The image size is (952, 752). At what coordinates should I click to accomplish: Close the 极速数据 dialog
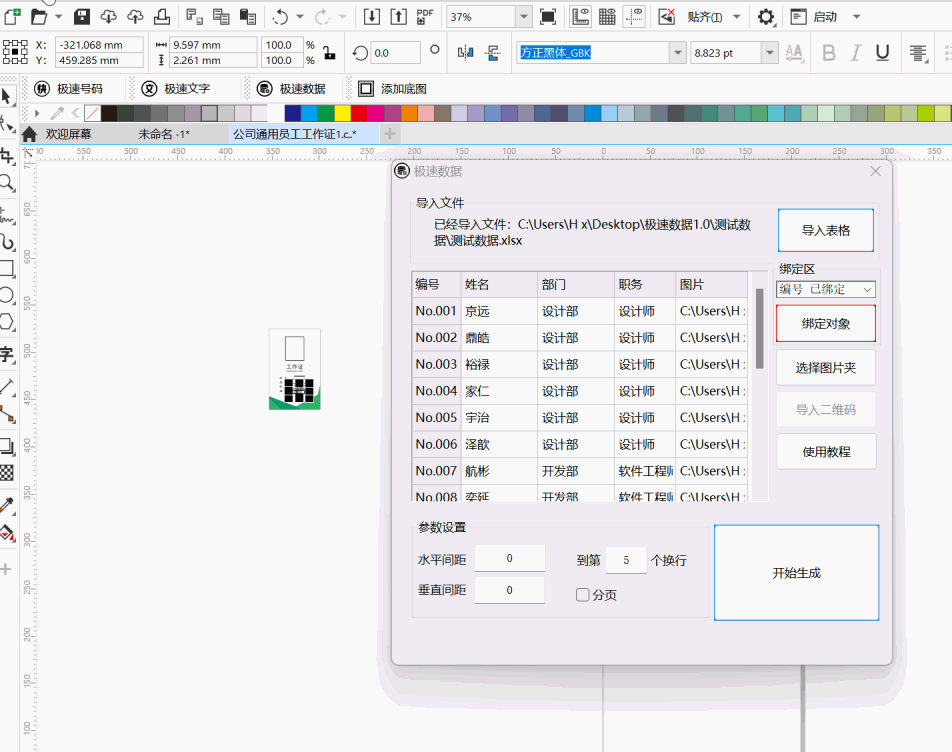click(876, 171)
